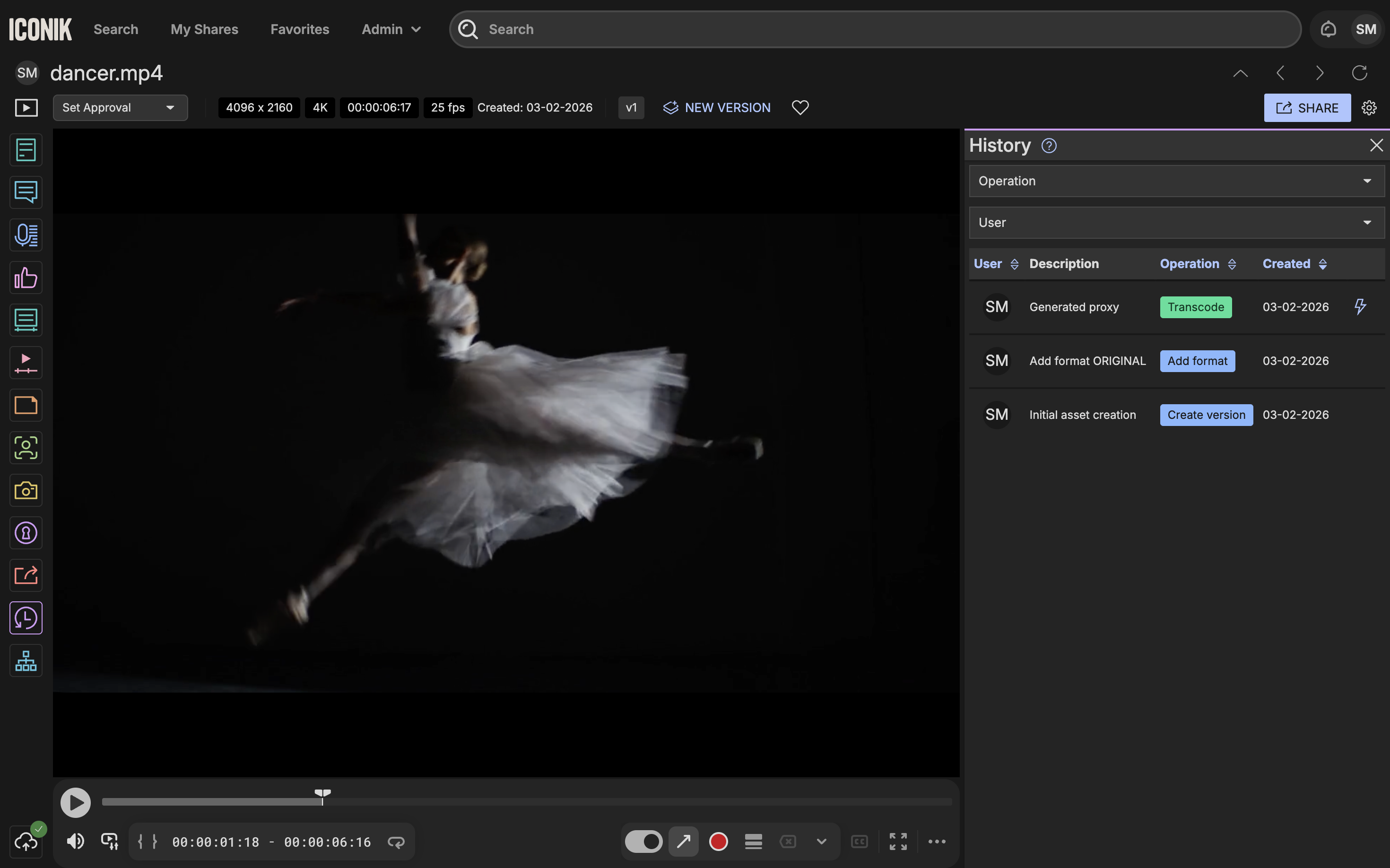The height and width of the screenshot is (868, 1390).
Task: Expand the Operation filter dropdown
Action: click(1176, 181)
